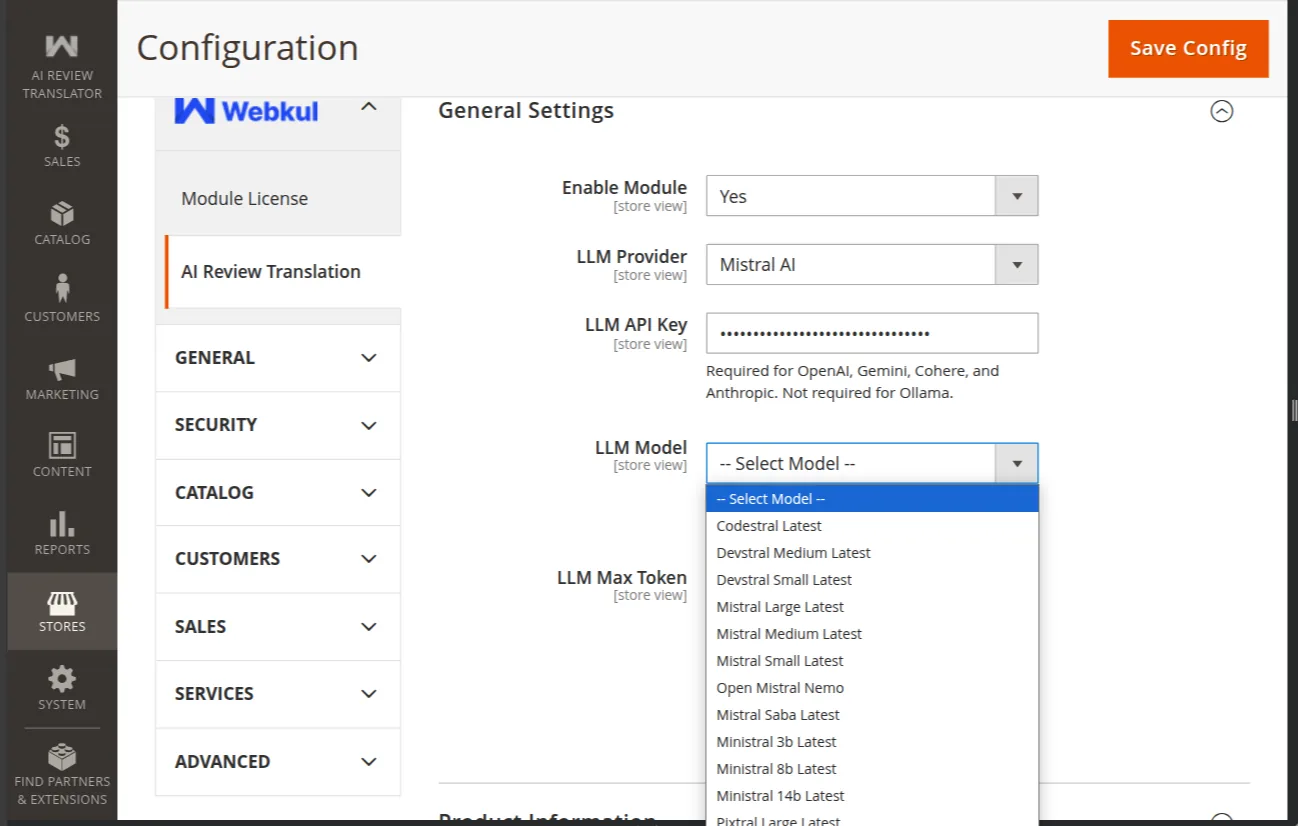
Task: Choose Mistral Saba Latest model
Action: click(872, 714)
